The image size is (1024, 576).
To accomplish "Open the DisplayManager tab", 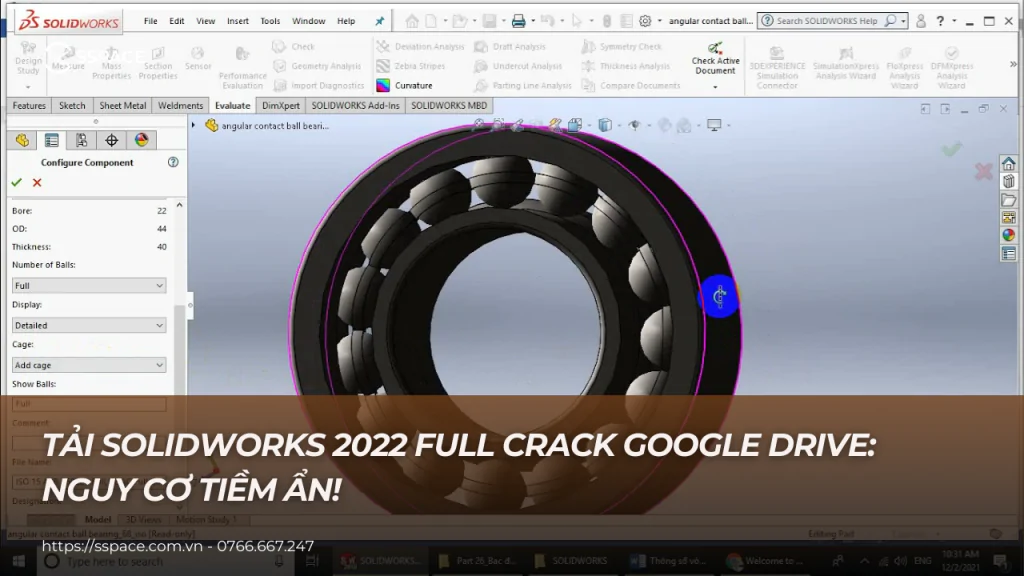I will click(142, 140).
